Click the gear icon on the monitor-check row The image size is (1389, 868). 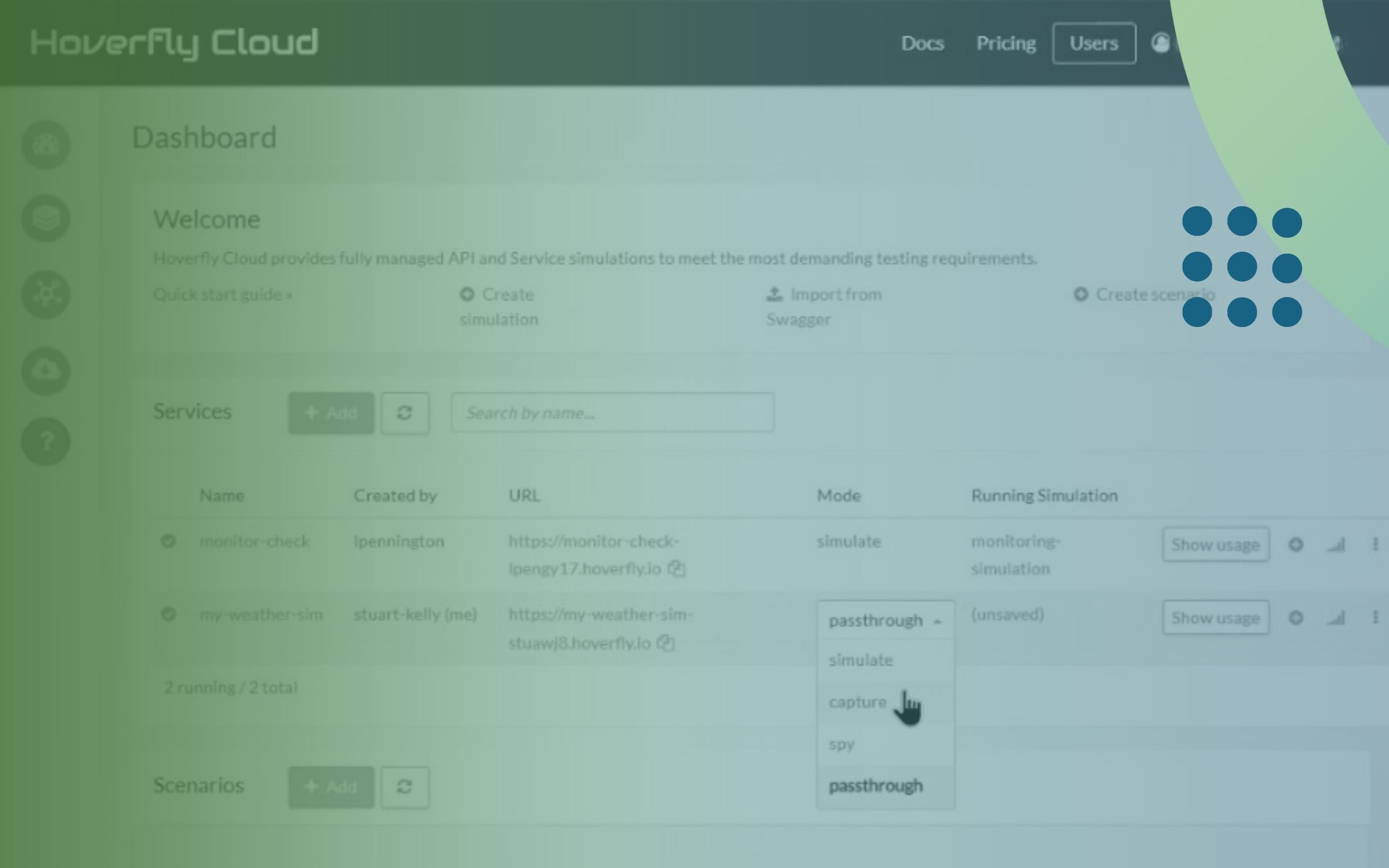coord(1296,544)
